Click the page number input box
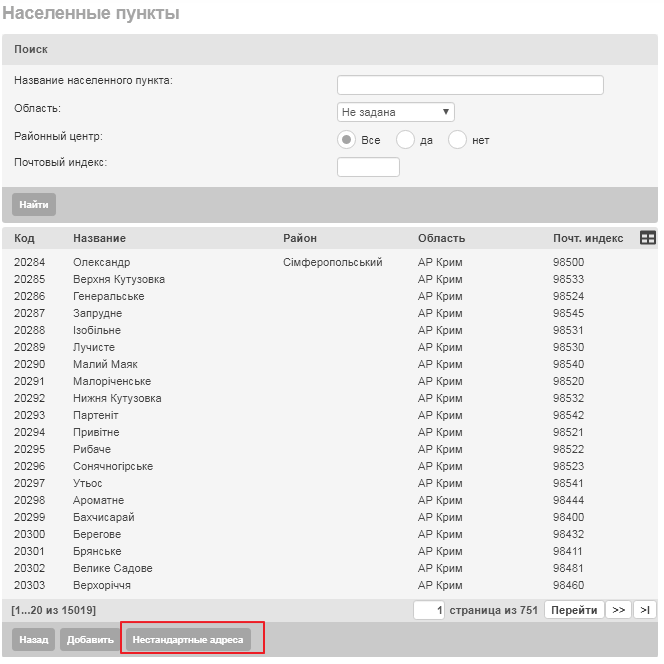 tap(428, 610)
